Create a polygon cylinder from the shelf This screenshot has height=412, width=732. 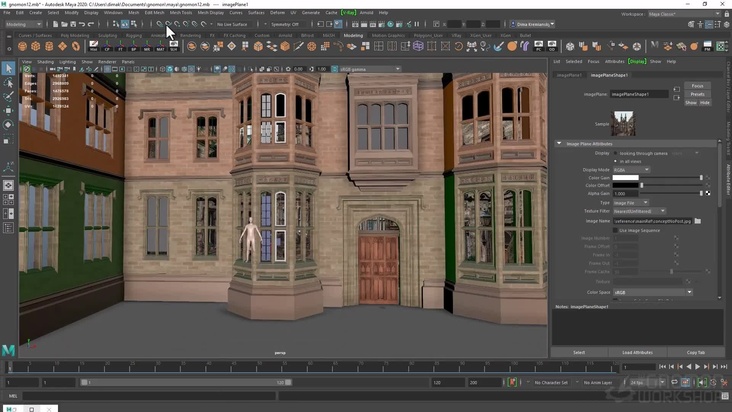point(49,46)
